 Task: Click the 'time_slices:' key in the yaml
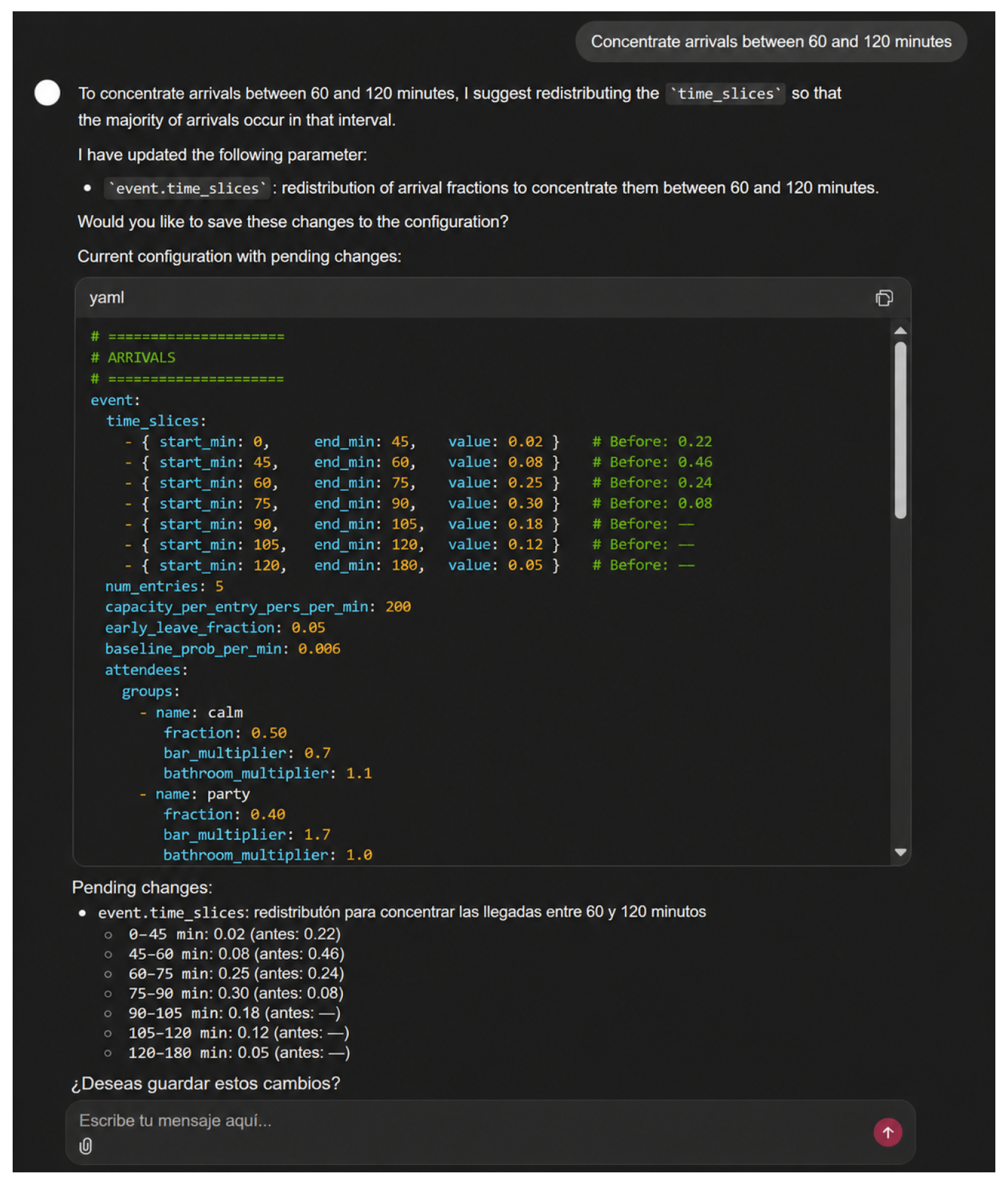(x=156, y=421)
